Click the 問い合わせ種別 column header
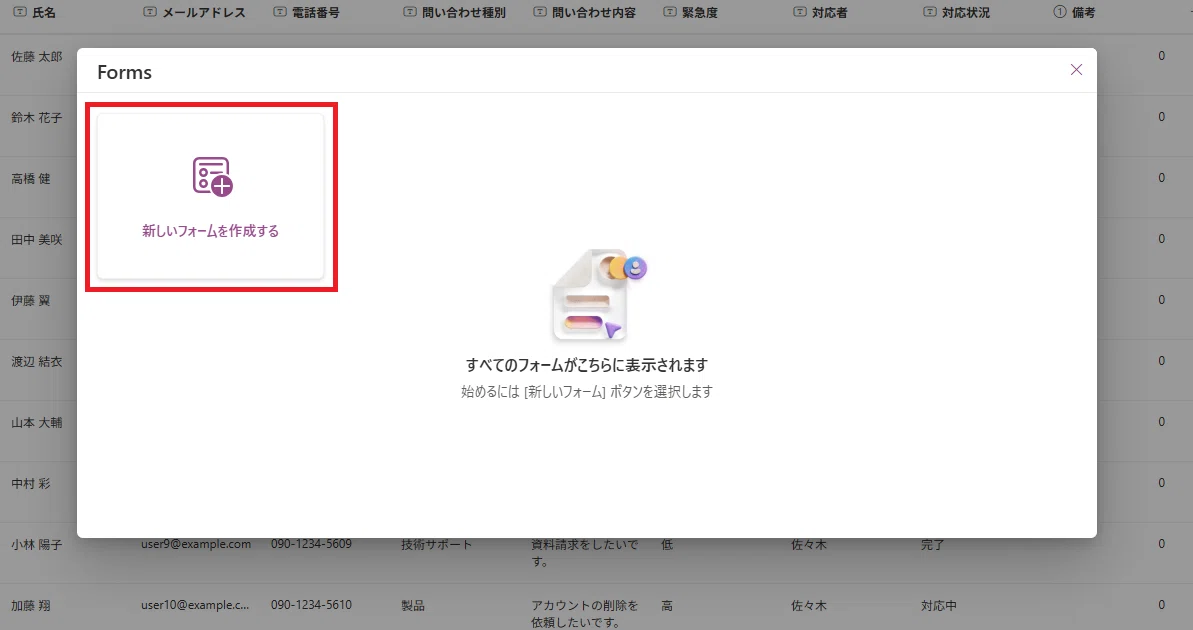Viewport: 1193px width, 630px height. click(x=463, y=12)
